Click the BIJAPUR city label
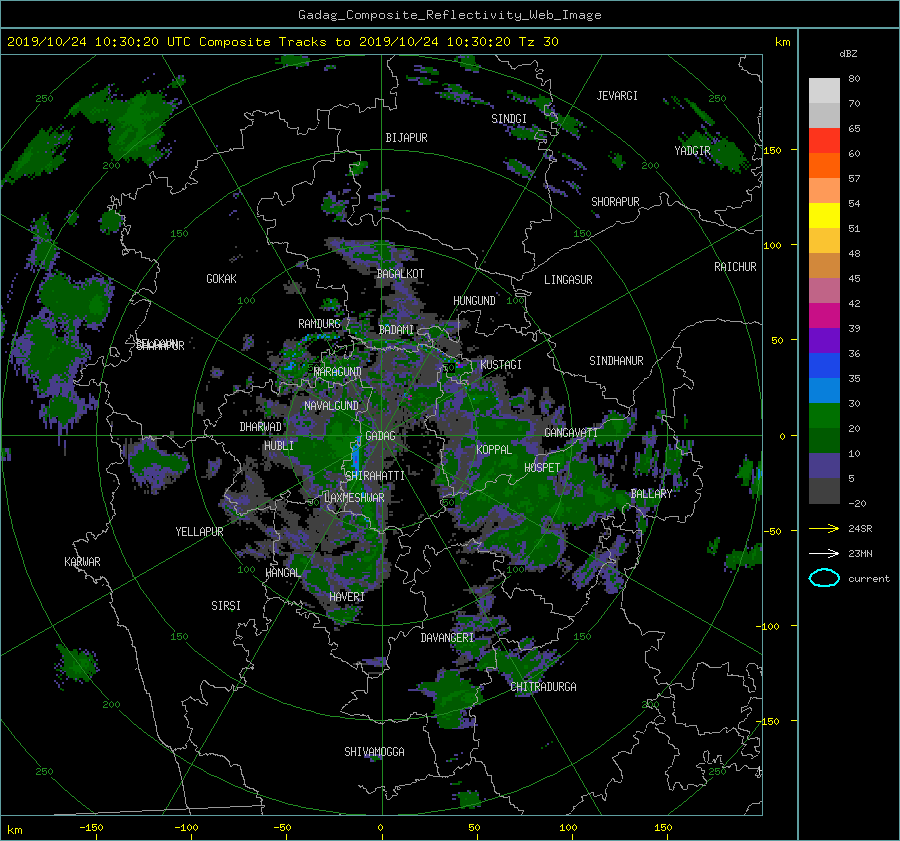 pos(406,138)
